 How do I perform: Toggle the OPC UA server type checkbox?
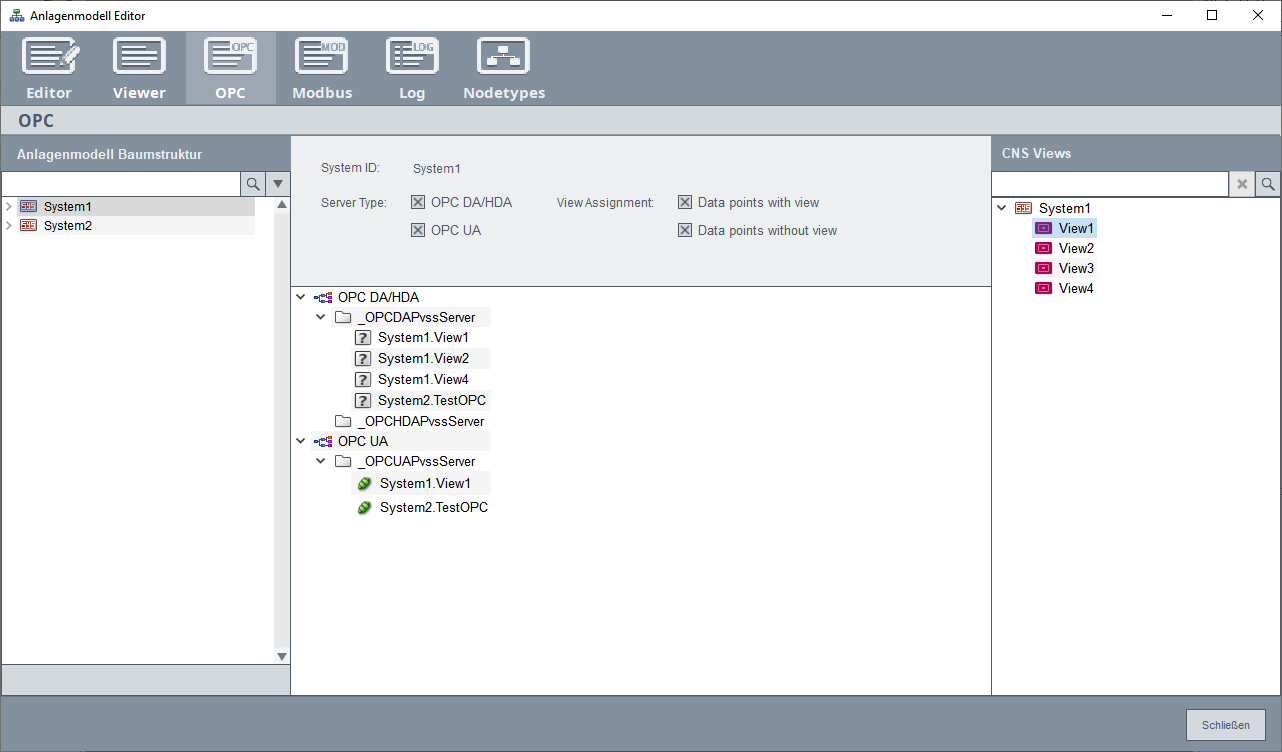pyautogui.click(x=418, y=231)
